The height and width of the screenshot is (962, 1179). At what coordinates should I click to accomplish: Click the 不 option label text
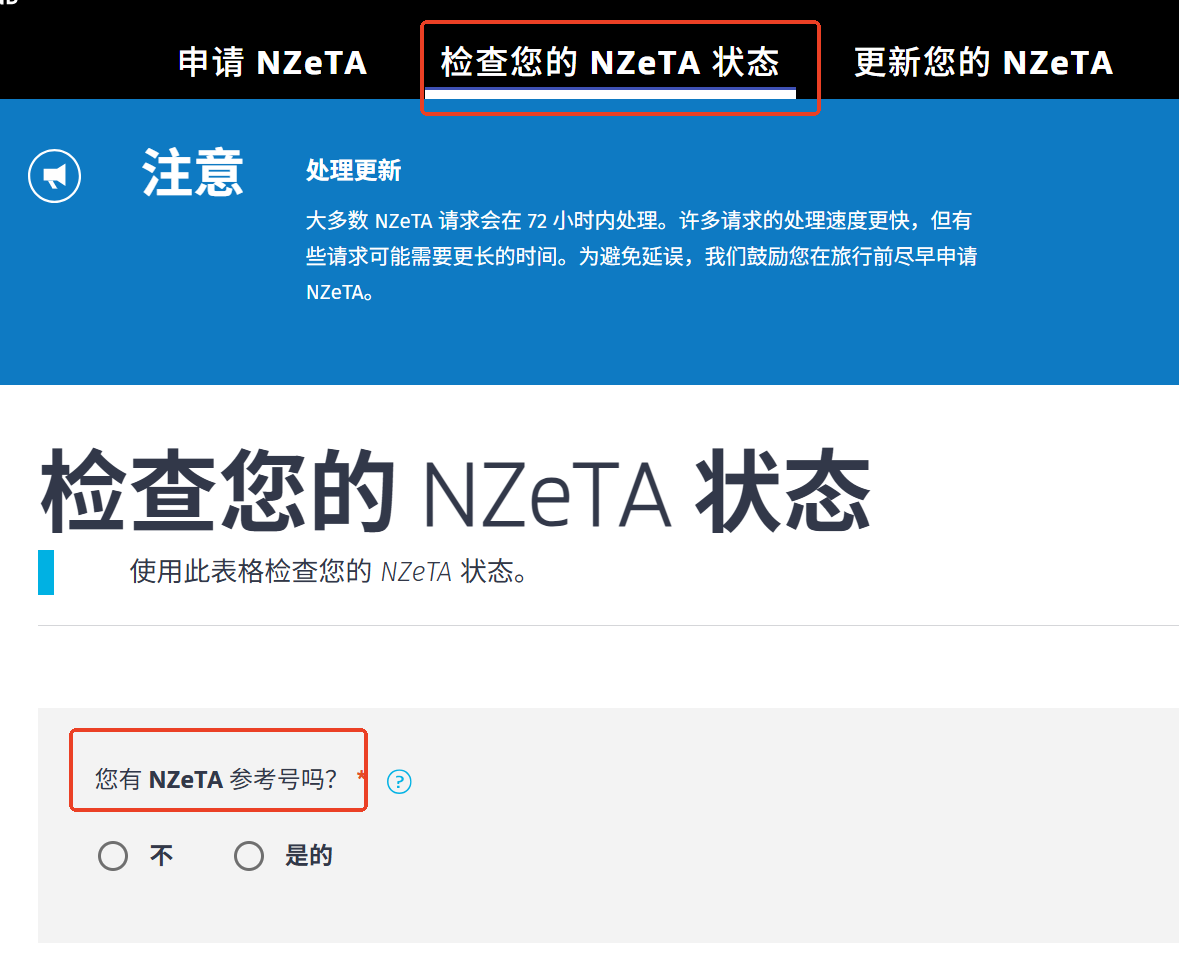point(161,856)
